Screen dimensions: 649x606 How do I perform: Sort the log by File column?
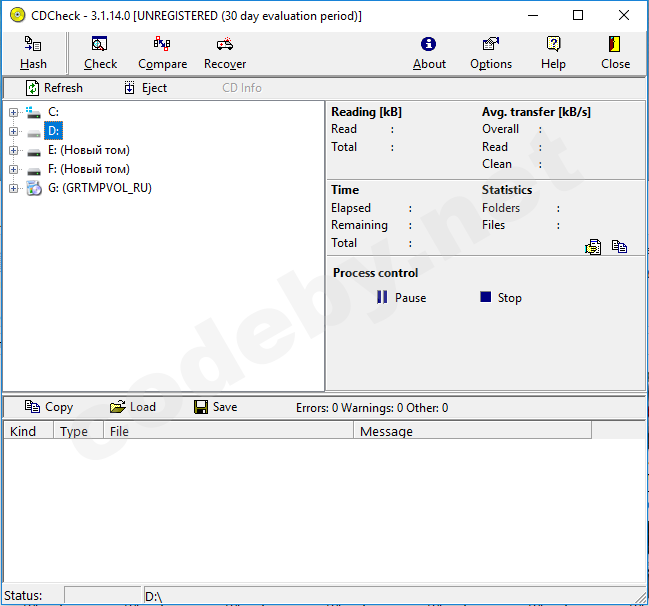228,430
